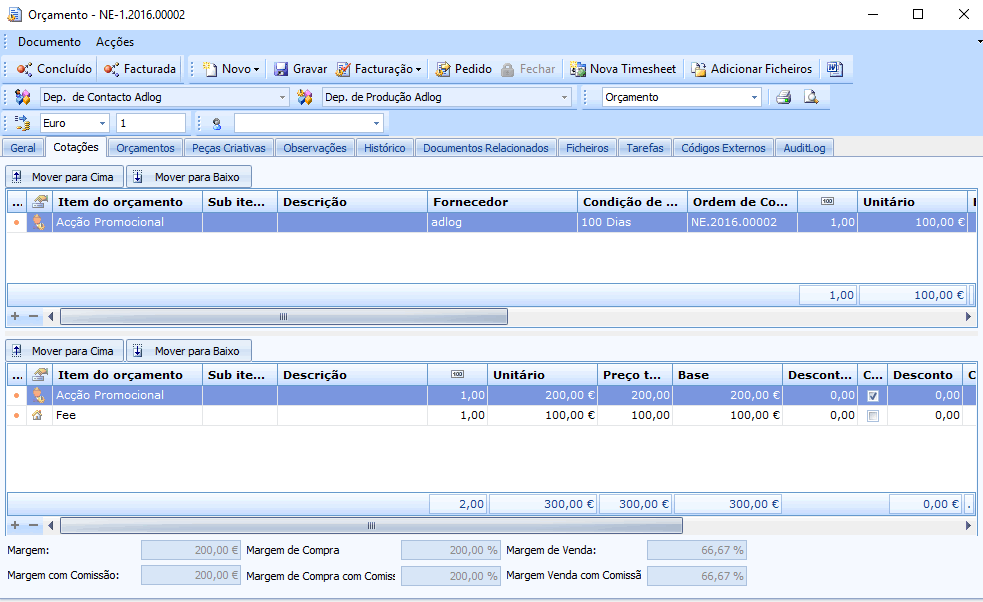Click the print icon in toolbar
983x602 pixels.
click(x=784, y=97)
